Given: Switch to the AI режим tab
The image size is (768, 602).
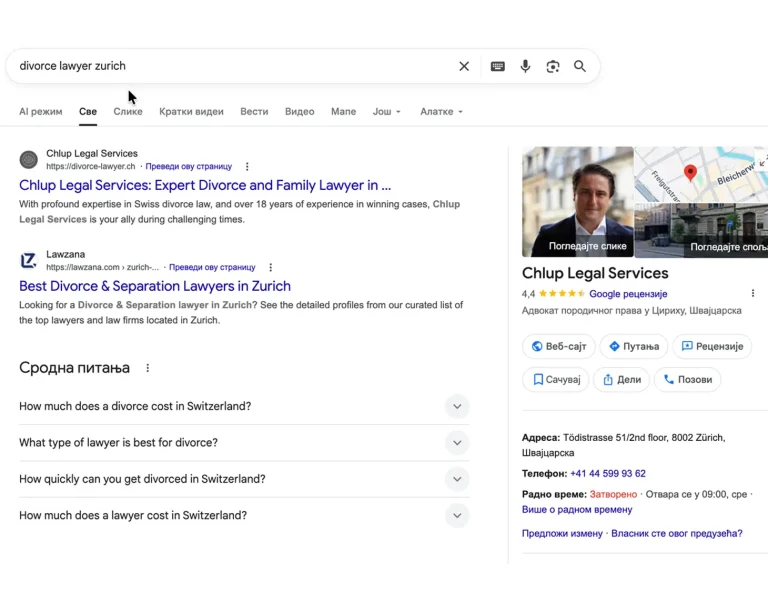Looking at the screenshot, I should coord(41,112).
